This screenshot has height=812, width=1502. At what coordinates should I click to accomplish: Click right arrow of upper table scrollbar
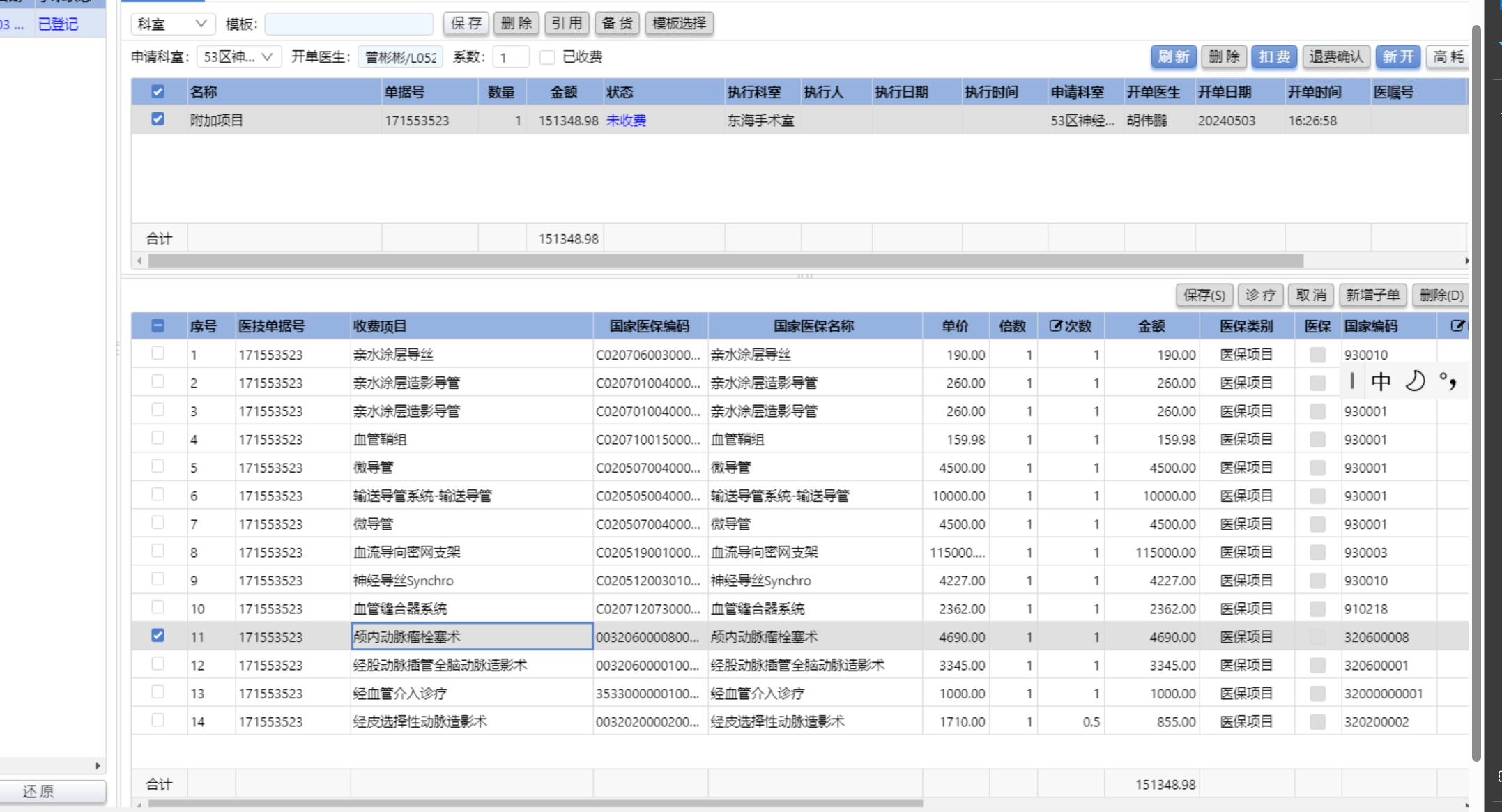[1466, 261]
